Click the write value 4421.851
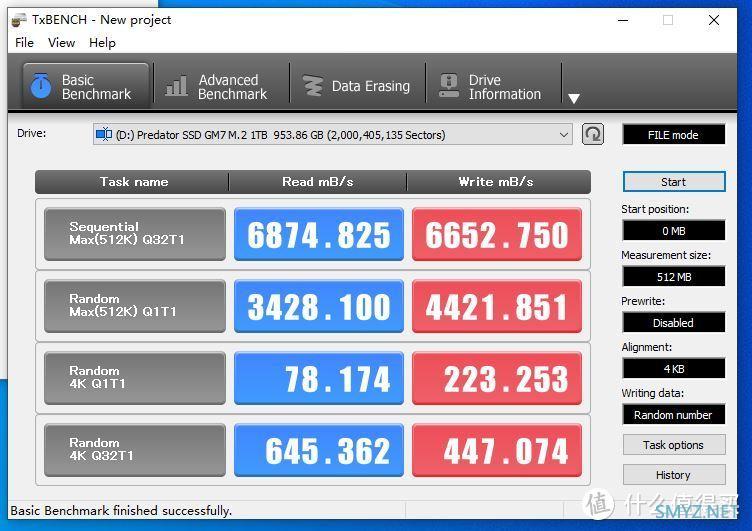Screen dimensions: 752x531 497,306
